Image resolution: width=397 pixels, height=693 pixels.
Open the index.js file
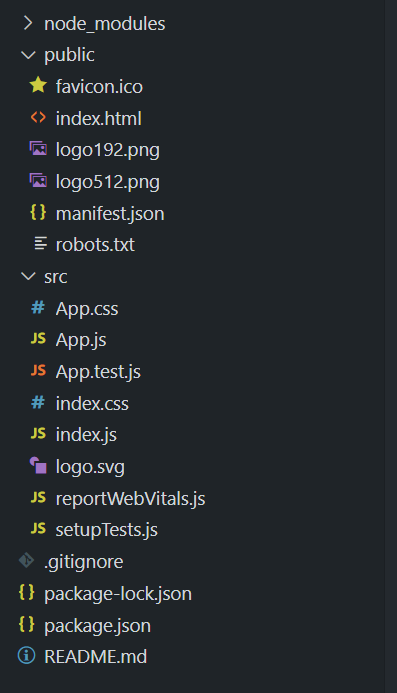click(x=86, y=435)
